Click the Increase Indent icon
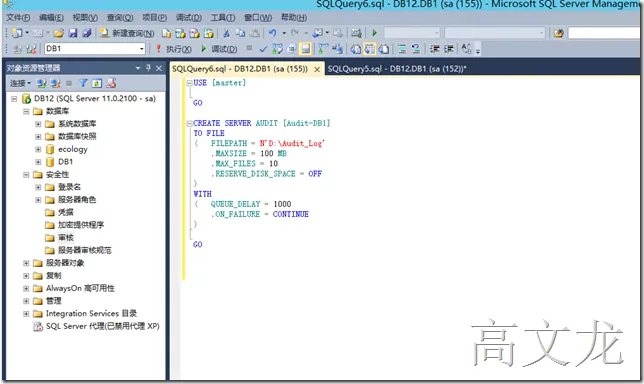Viewport: 644px width, 384px height. [448, 49]
